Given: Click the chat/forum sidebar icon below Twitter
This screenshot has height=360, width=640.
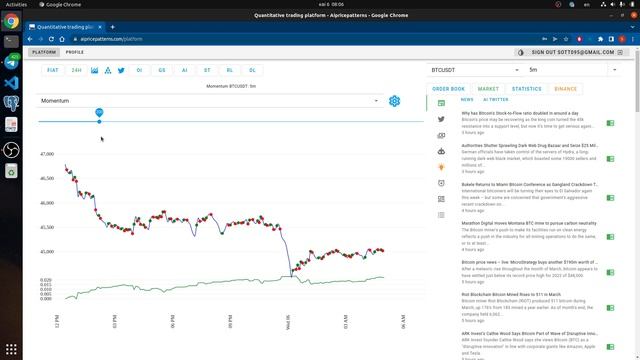Looking at the screenshot, I should pyautogui.click(x=441, y=136).
